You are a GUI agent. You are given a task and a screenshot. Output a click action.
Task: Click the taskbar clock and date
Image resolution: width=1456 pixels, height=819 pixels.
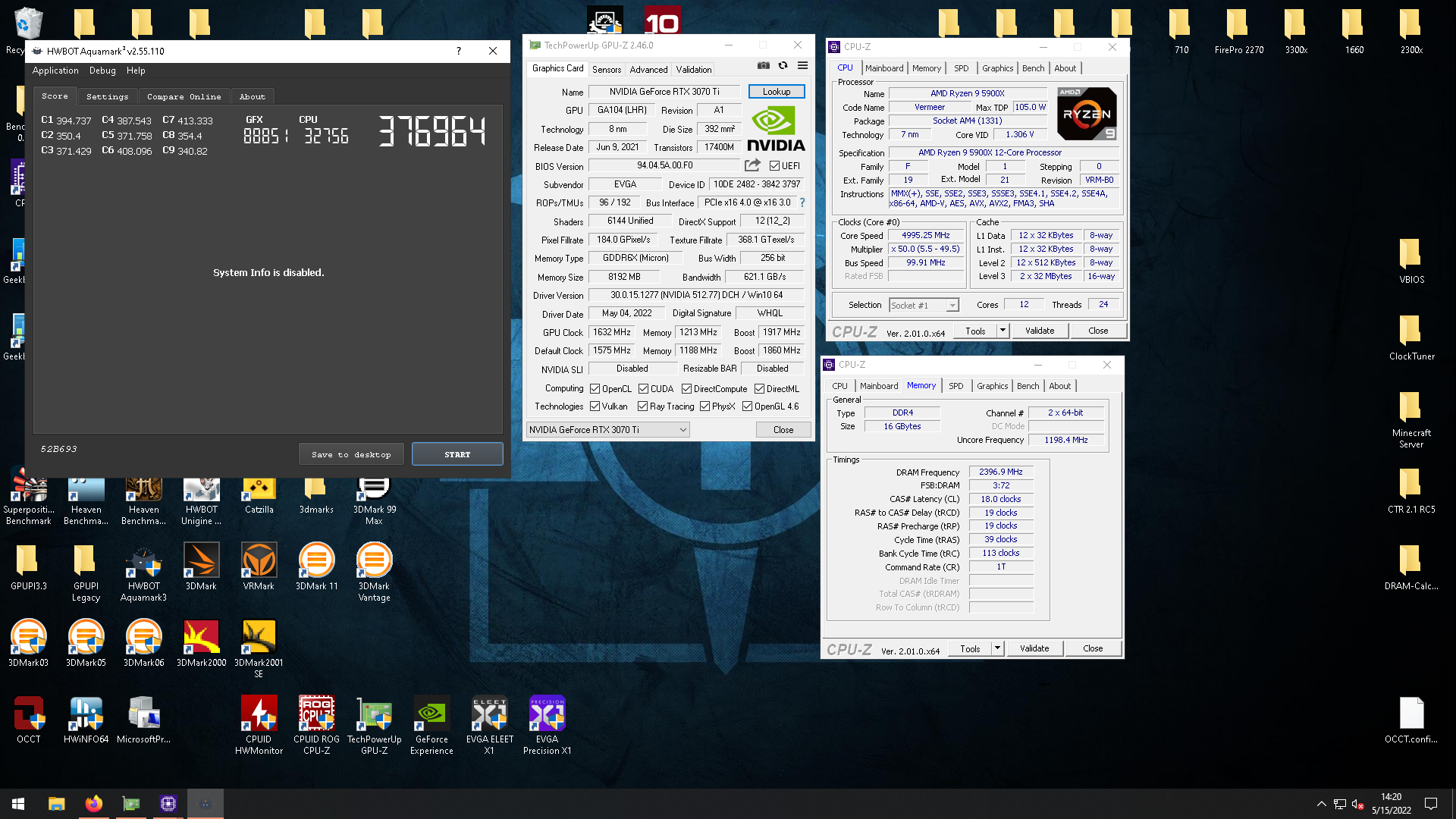coord(1391,804)
